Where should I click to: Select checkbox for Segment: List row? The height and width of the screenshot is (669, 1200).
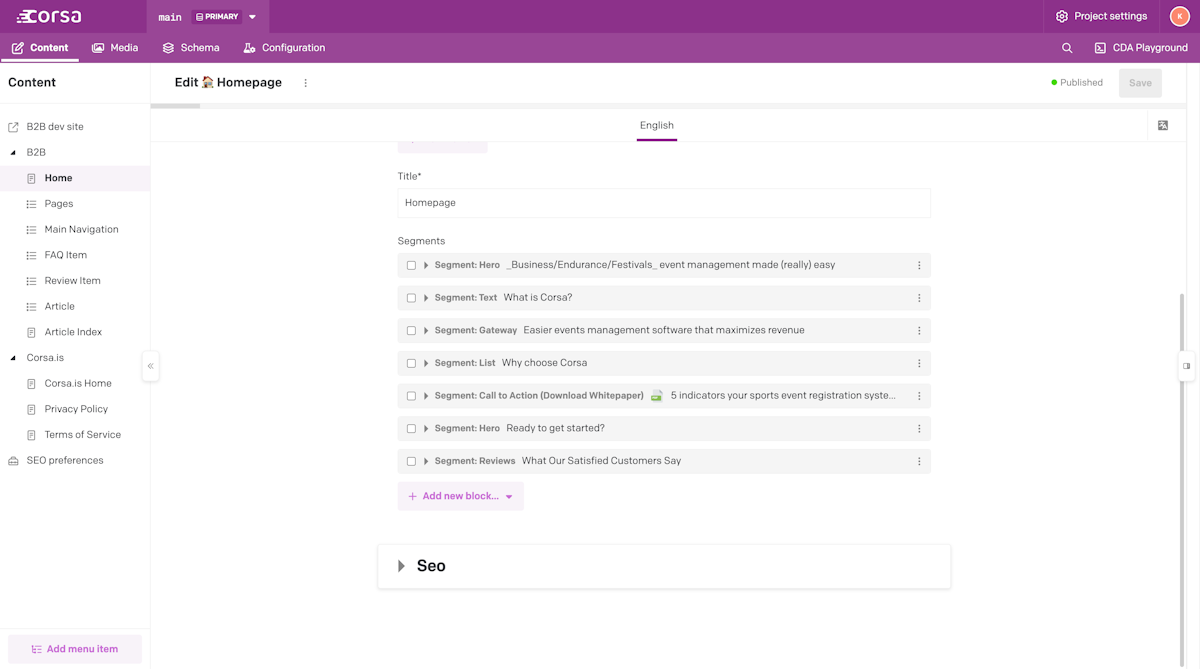point(411,363)
